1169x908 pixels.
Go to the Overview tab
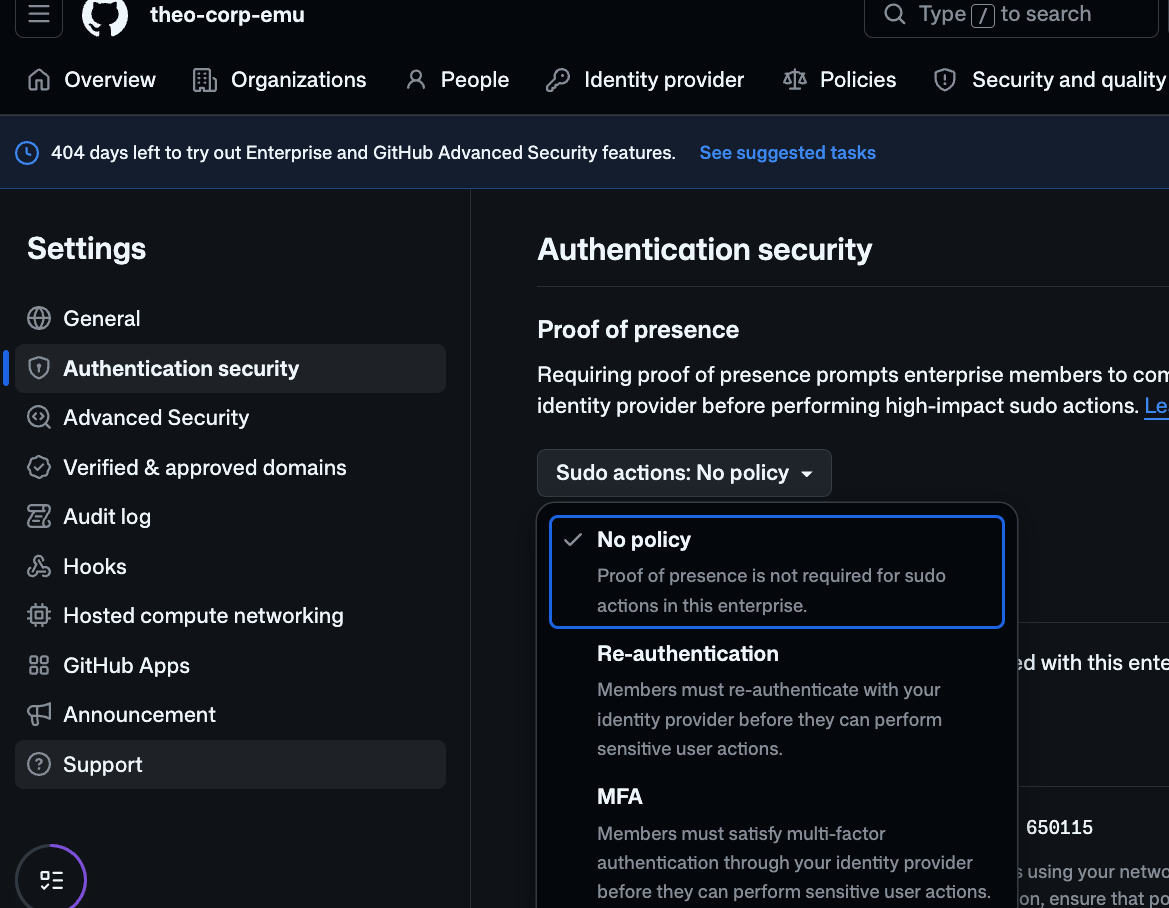91,80
